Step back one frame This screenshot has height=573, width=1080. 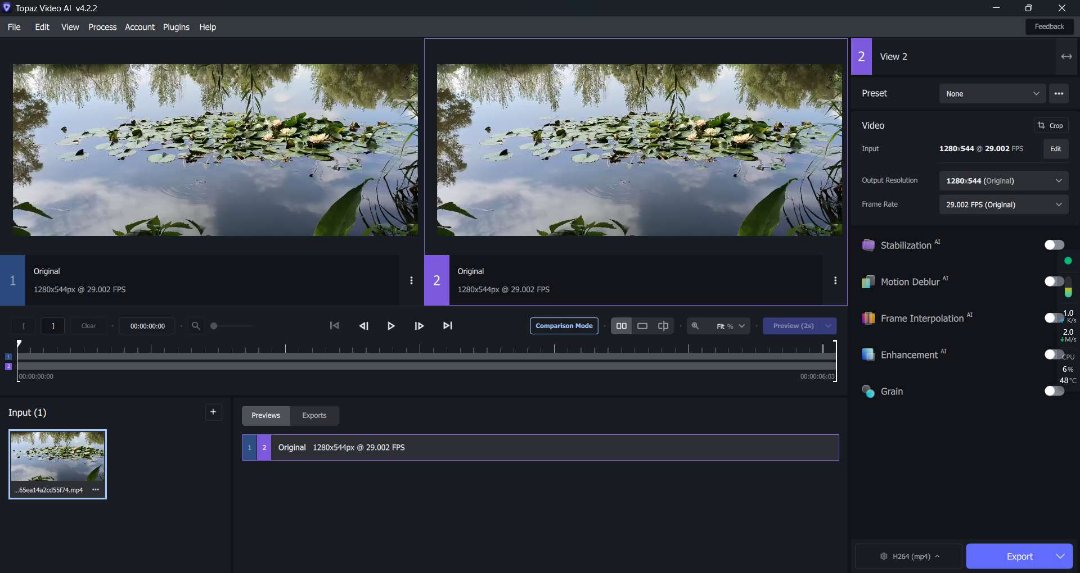[x=364, y=326]
